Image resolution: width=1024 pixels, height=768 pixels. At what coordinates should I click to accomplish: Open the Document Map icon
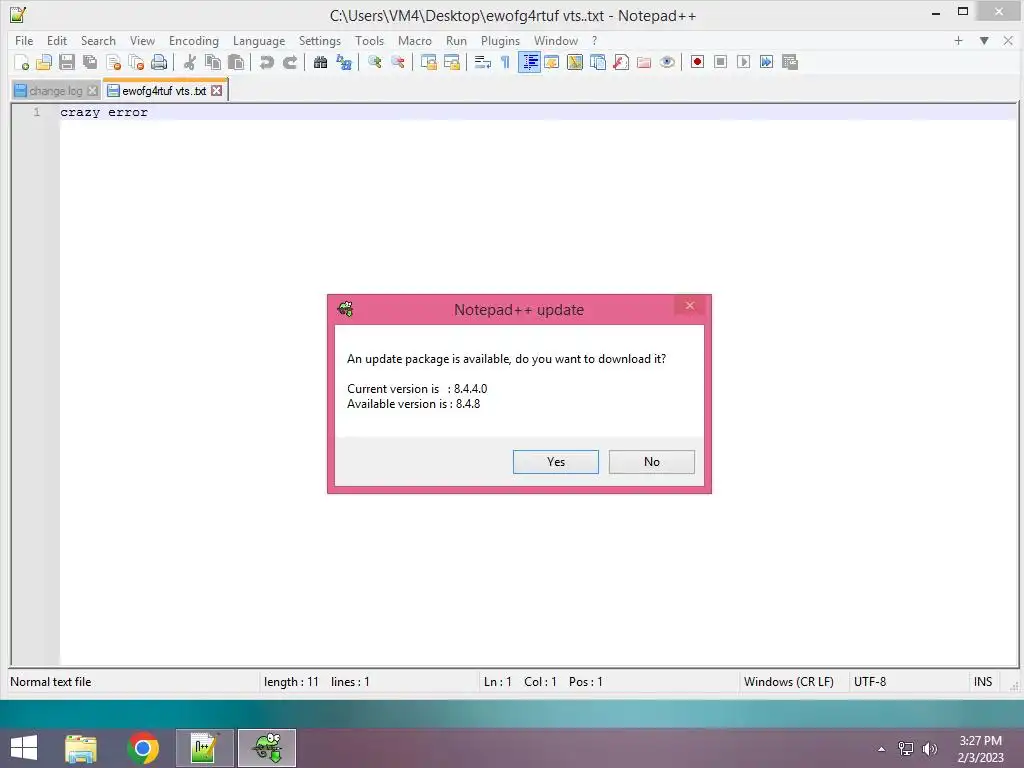coord(575,62)
